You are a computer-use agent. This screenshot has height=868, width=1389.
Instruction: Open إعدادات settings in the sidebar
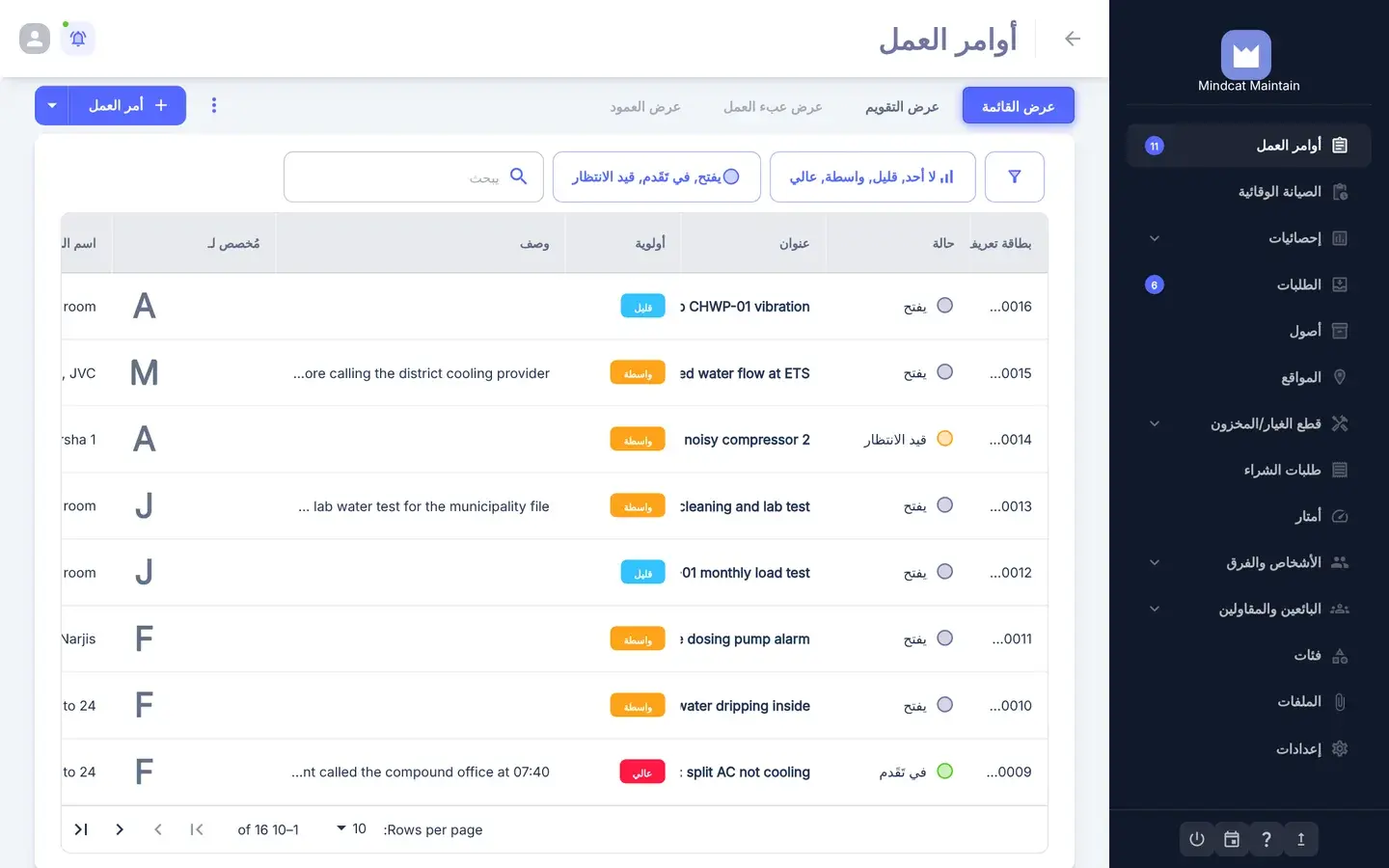point(1249,748)
